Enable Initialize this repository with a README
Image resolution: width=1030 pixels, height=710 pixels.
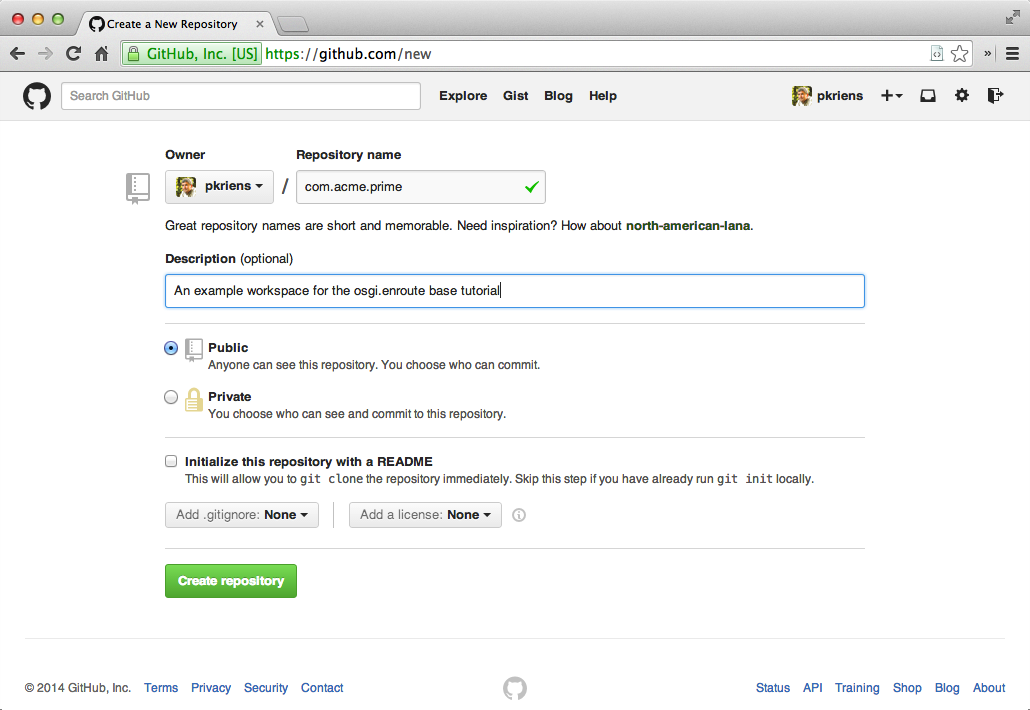click(x=171, y=461)
